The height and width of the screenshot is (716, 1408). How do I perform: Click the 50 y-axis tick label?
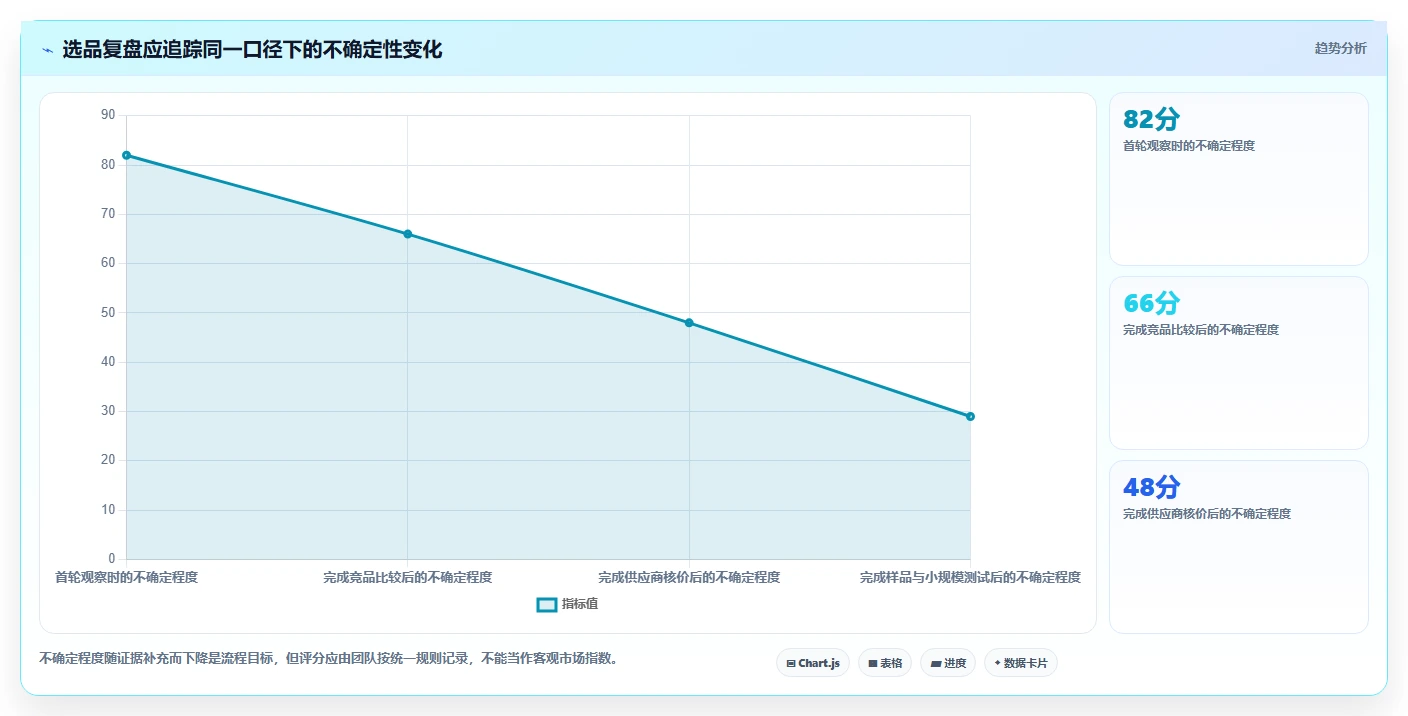point(108,313)
